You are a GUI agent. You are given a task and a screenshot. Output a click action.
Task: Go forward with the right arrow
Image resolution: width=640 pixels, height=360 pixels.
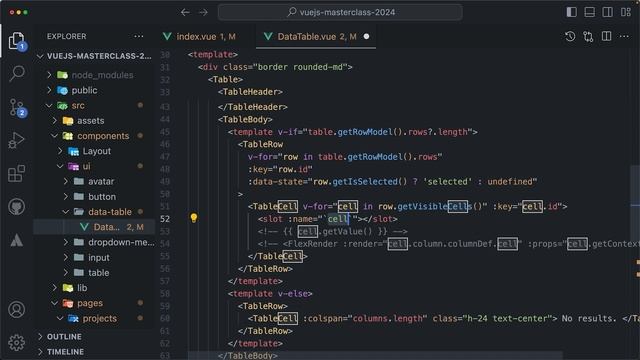click(203, 13)
